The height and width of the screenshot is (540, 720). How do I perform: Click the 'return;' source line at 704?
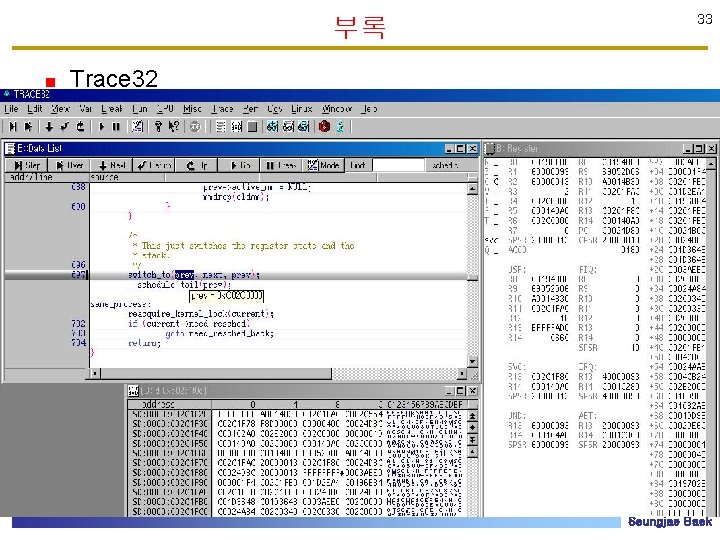point(145,343)
